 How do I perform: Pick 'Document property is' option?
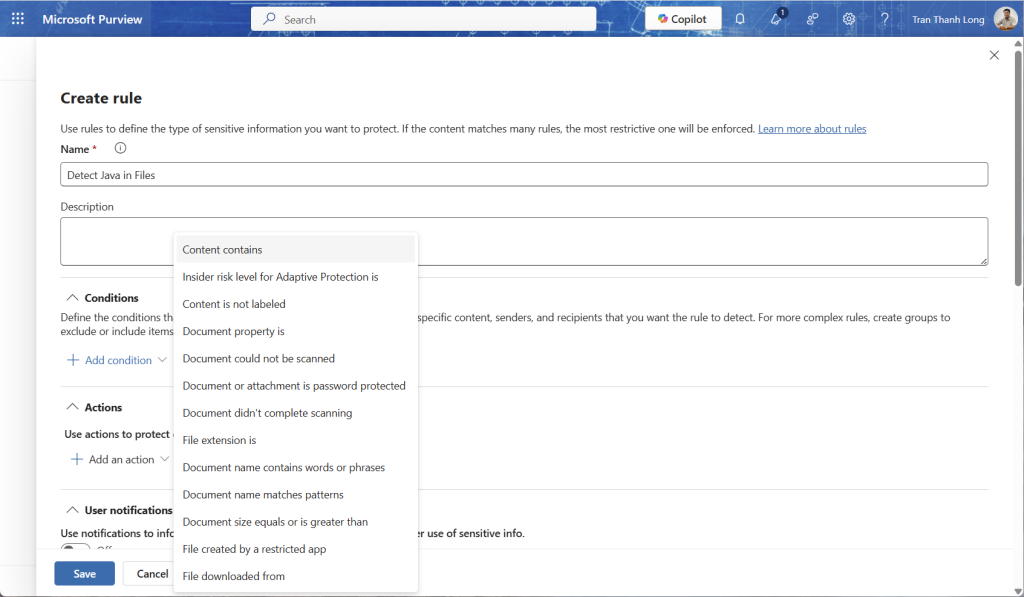233,331
